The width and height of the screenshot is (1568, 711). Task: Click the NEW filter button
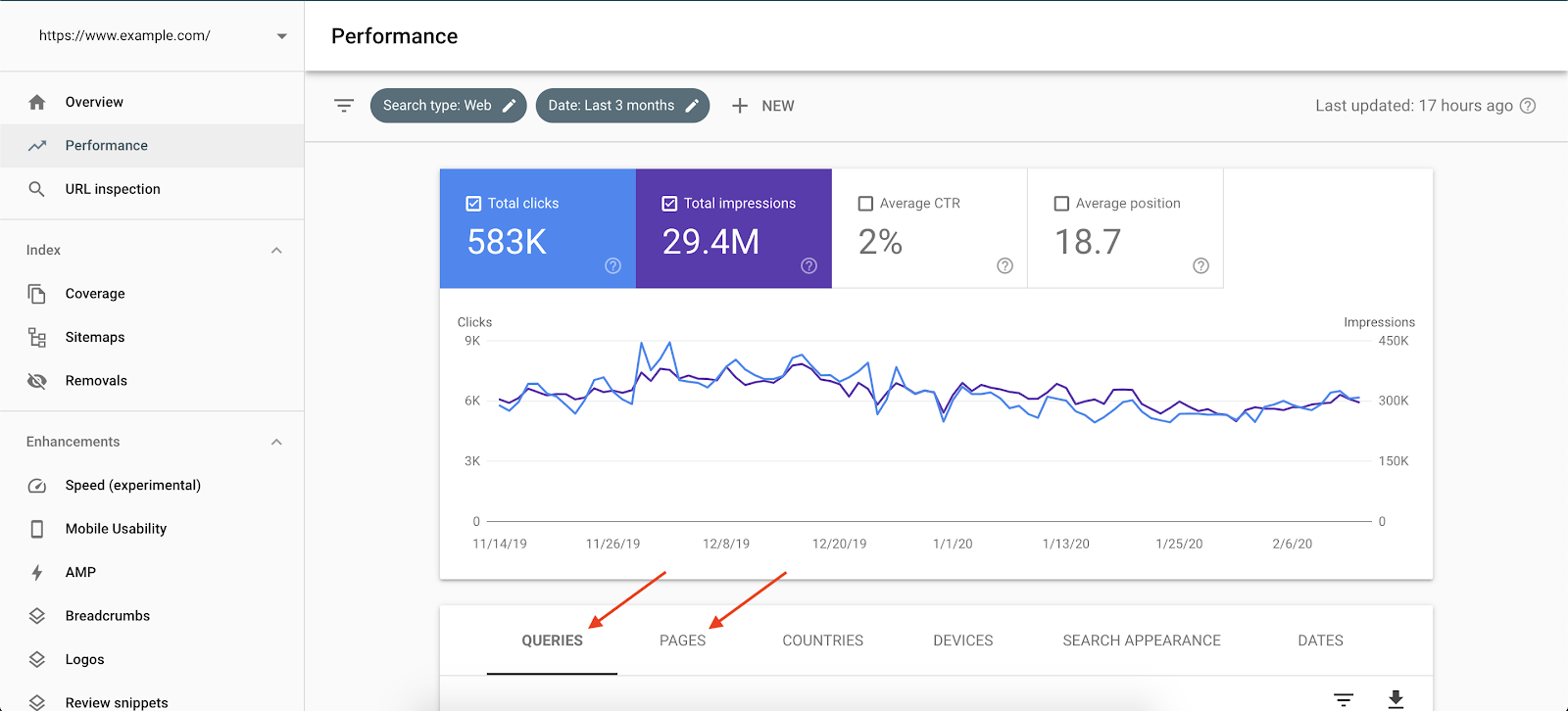click(763, 106)
